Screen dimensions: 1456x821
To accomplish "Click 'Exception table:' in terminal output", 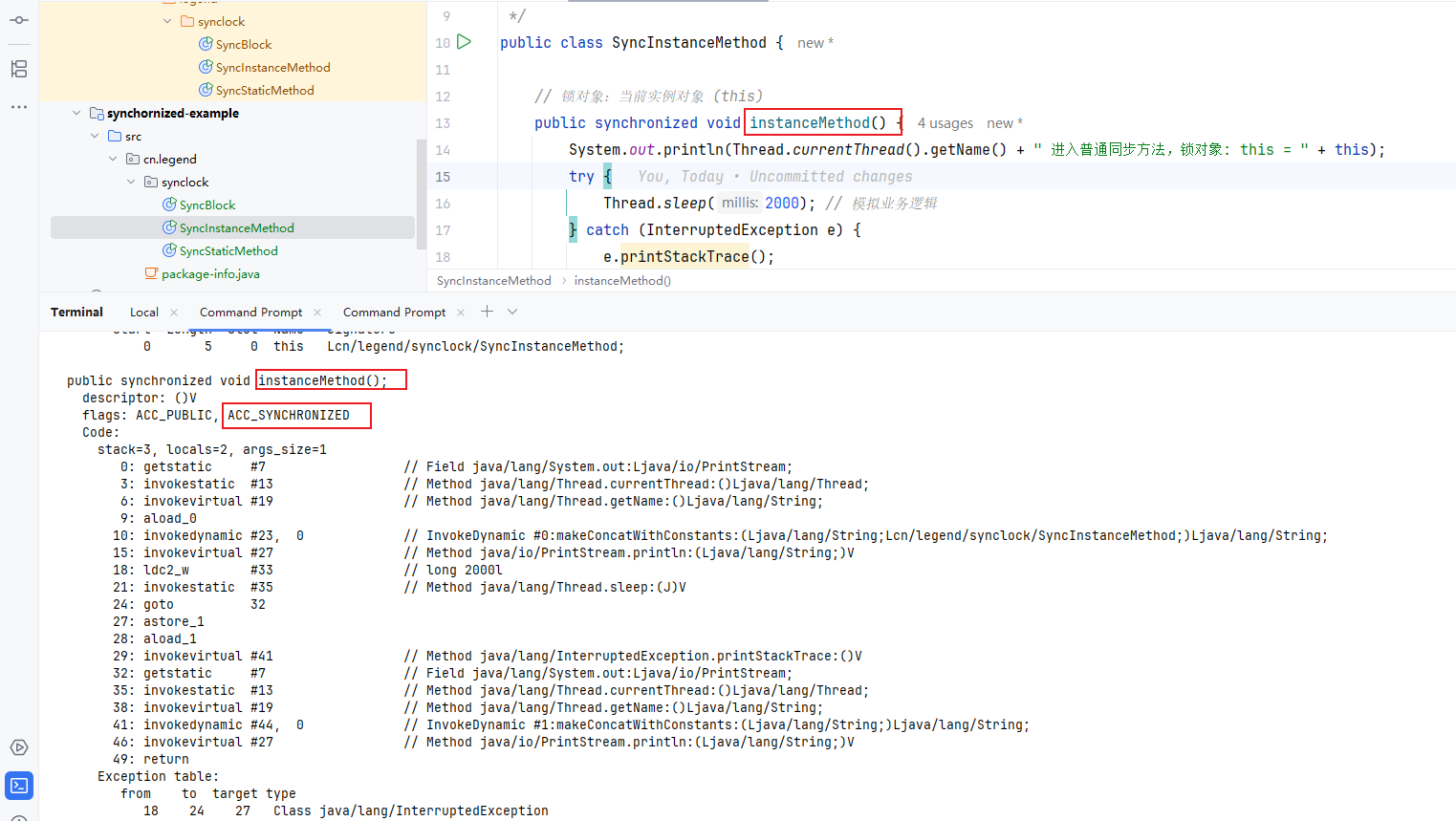I will [x=158, y=776].
